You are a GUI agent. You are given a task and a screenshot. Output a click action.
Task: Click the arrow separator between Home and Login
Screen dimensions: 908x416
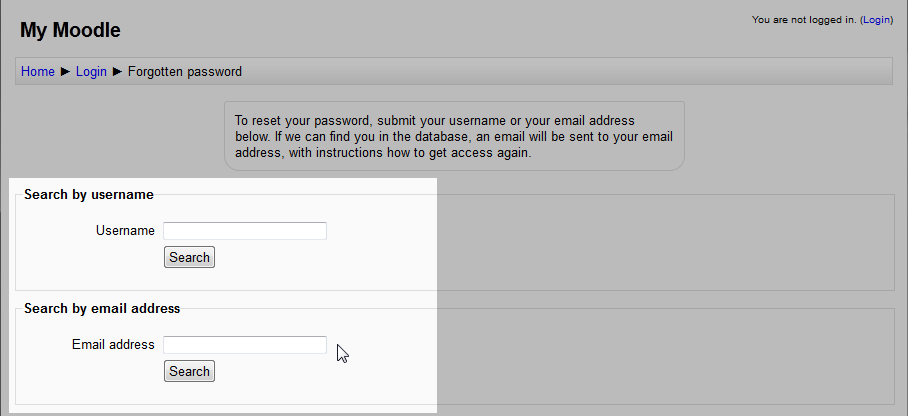point(66,72)
